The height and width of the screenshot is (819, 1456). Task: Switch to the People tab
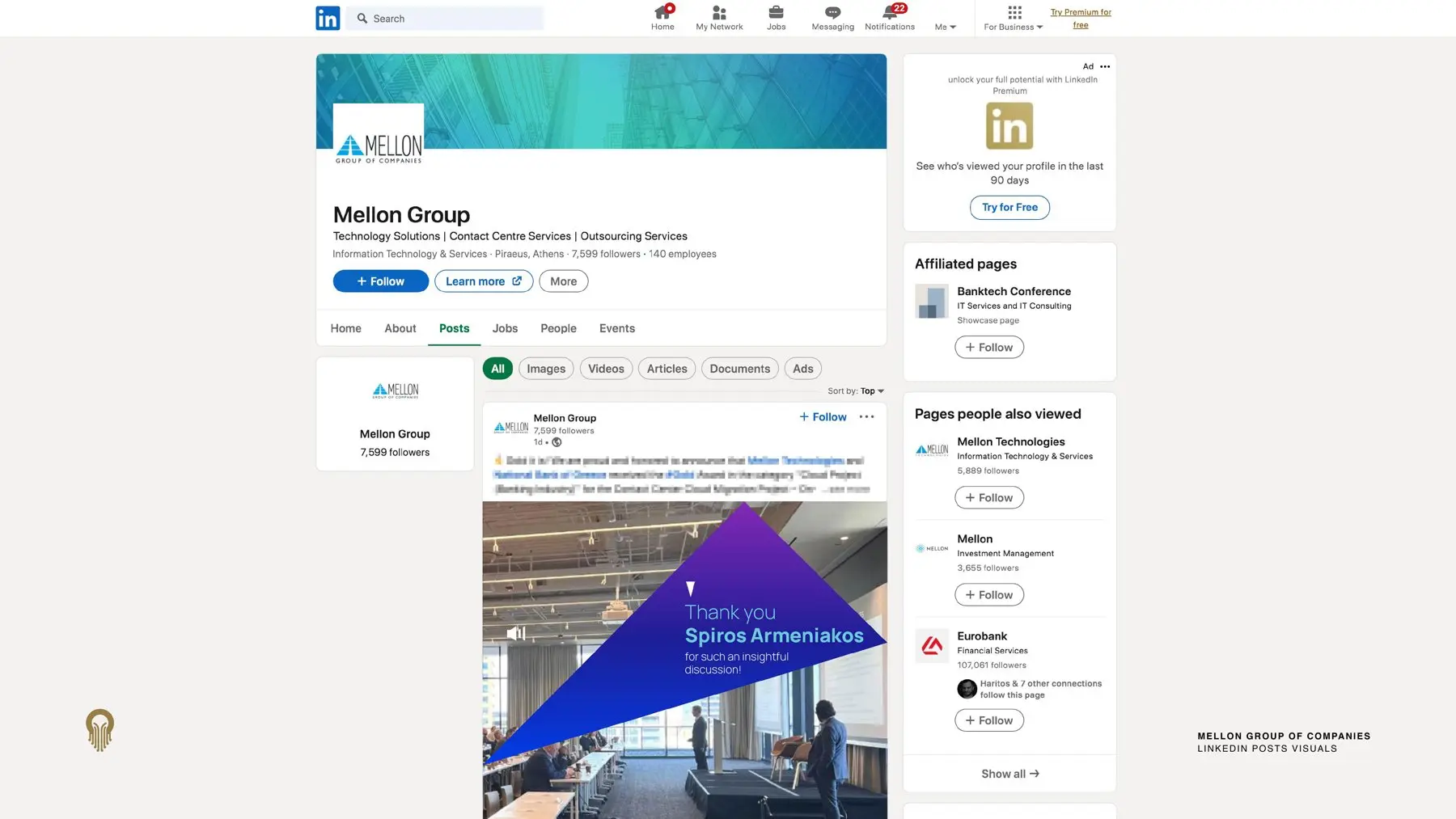[x=558, y=328]
